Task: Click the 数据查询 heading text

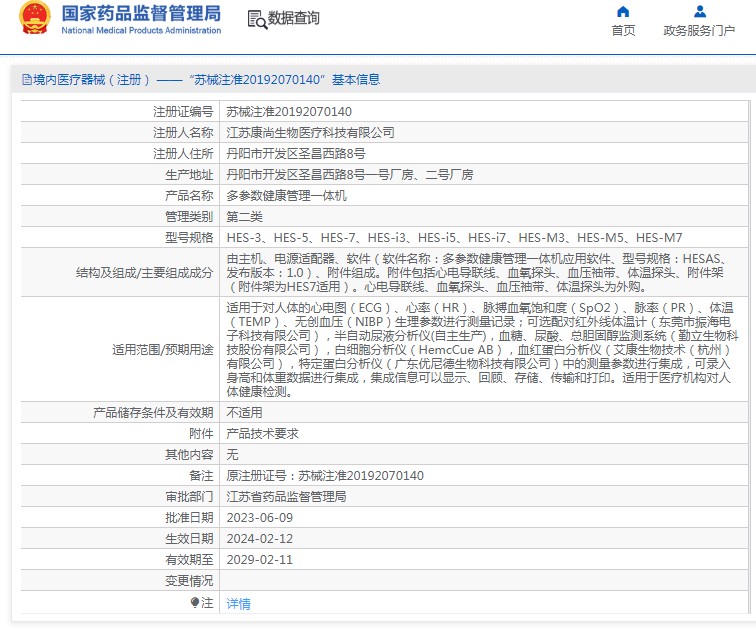Action: tap(294, 18)
